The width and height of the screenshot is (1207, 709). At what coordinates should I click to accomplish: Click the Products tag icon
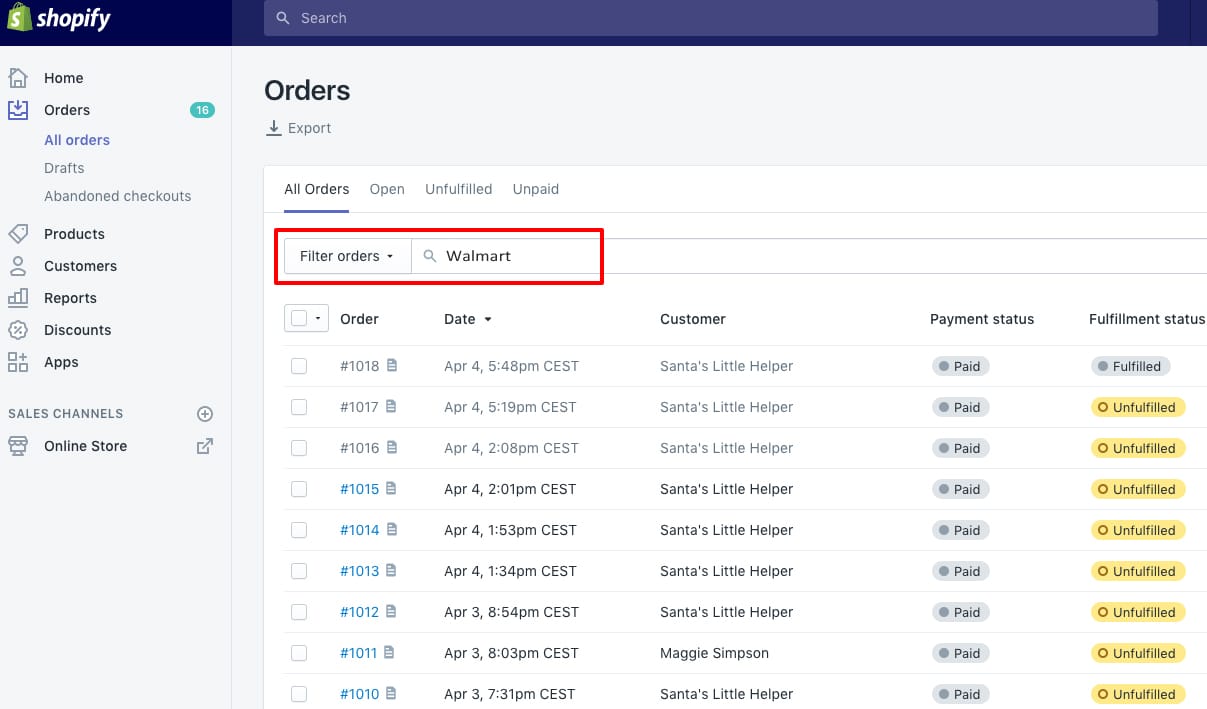18,234
